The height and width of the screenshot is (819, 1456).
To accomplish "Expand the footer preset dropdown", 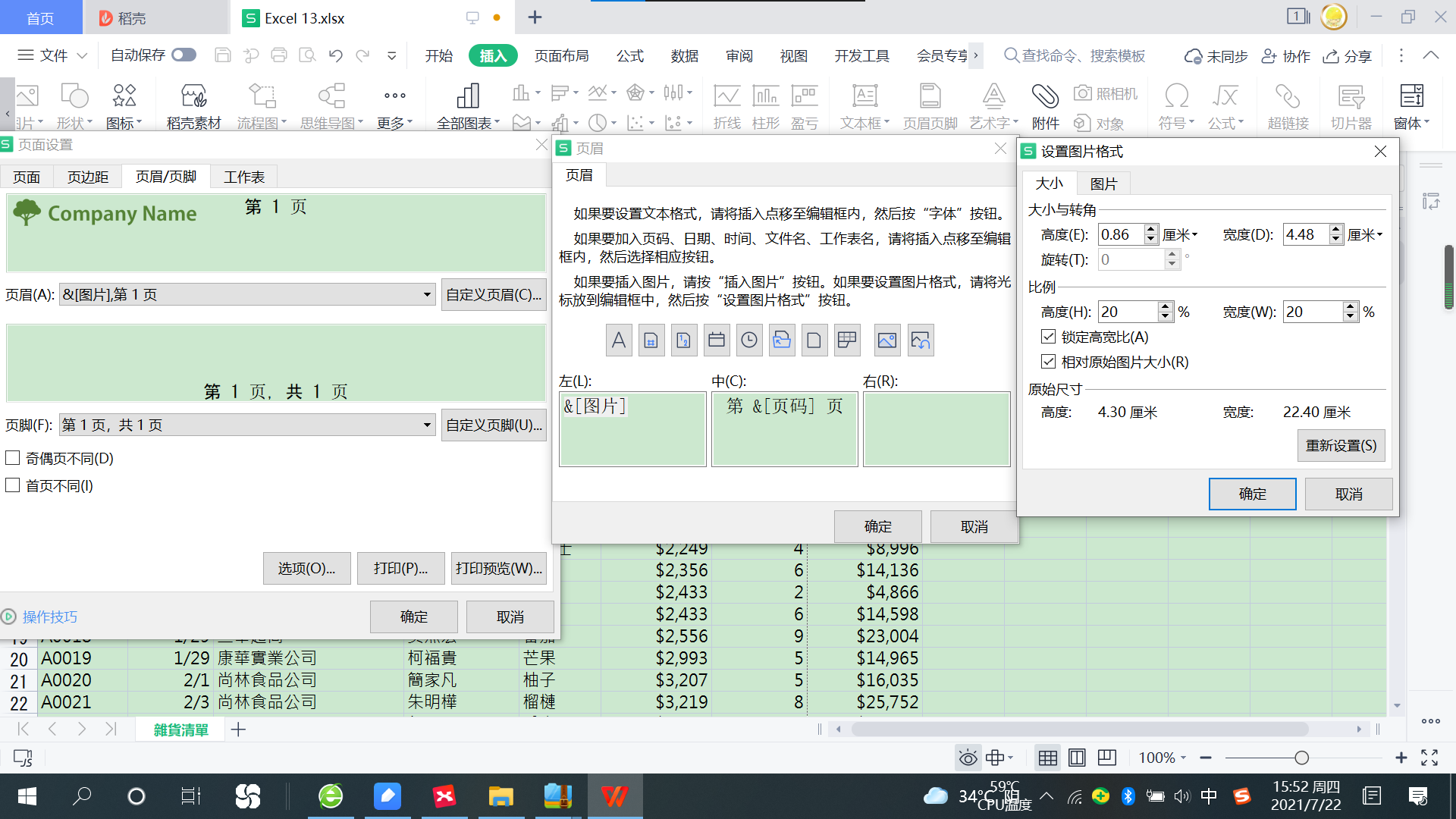I will coord(427,425).
